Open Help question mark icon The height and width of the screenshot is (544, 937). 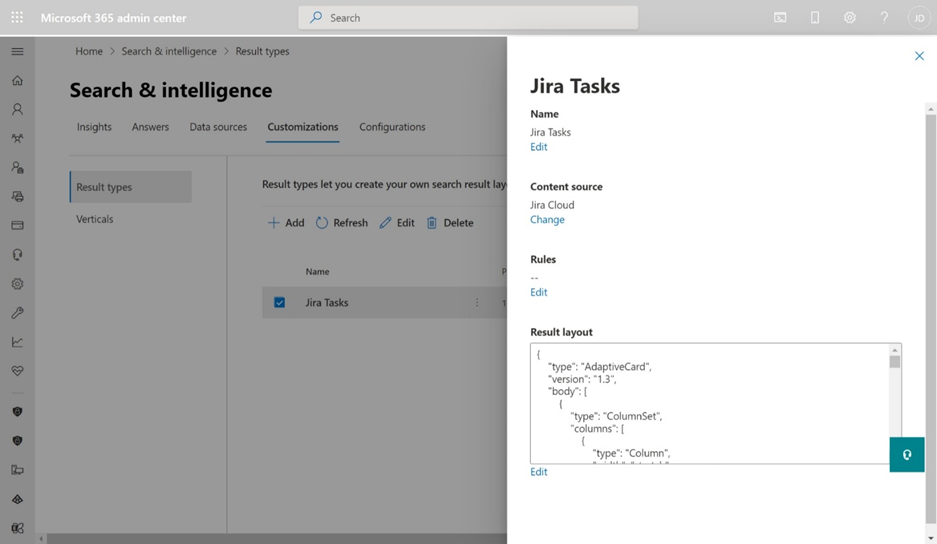coord(884,17)
